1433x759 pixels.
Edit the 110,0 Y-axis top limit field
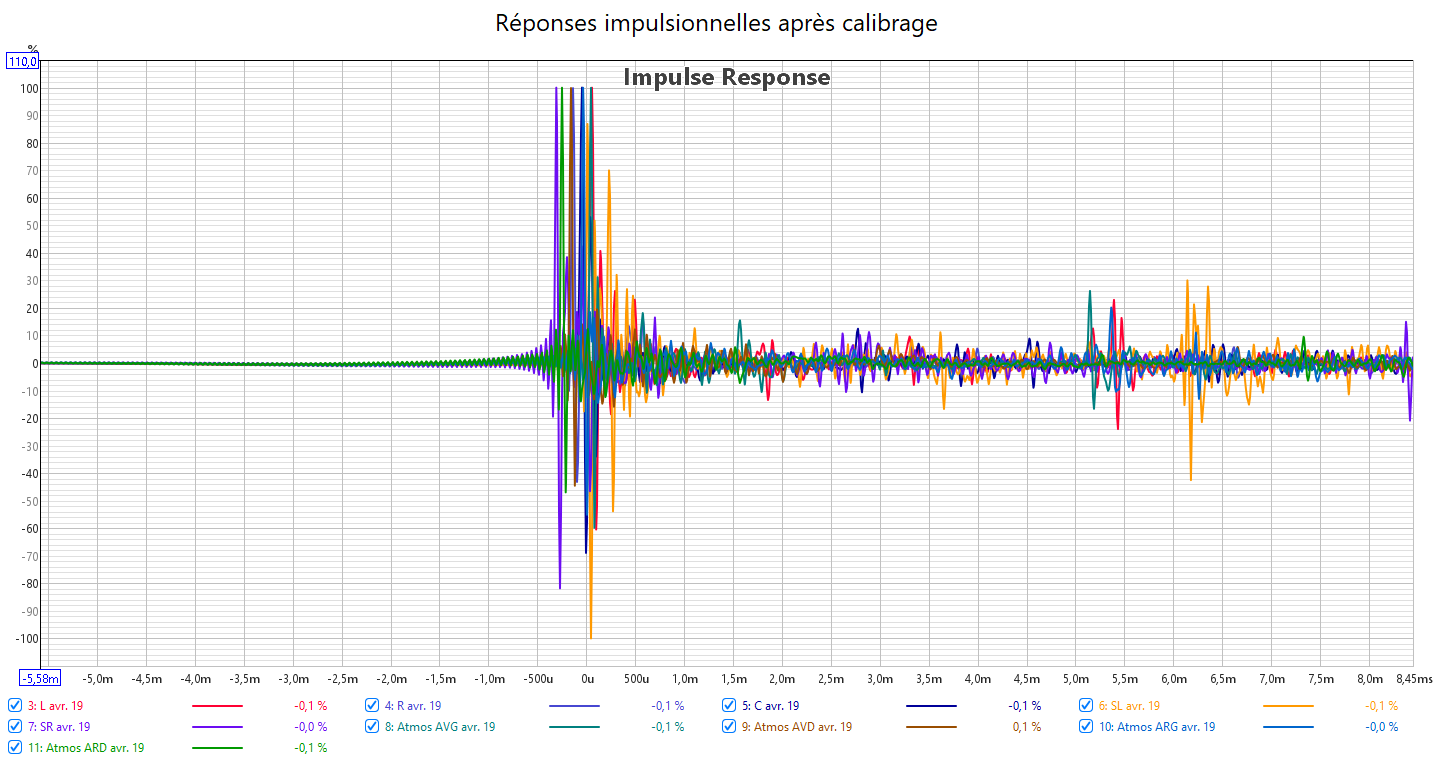23,62
